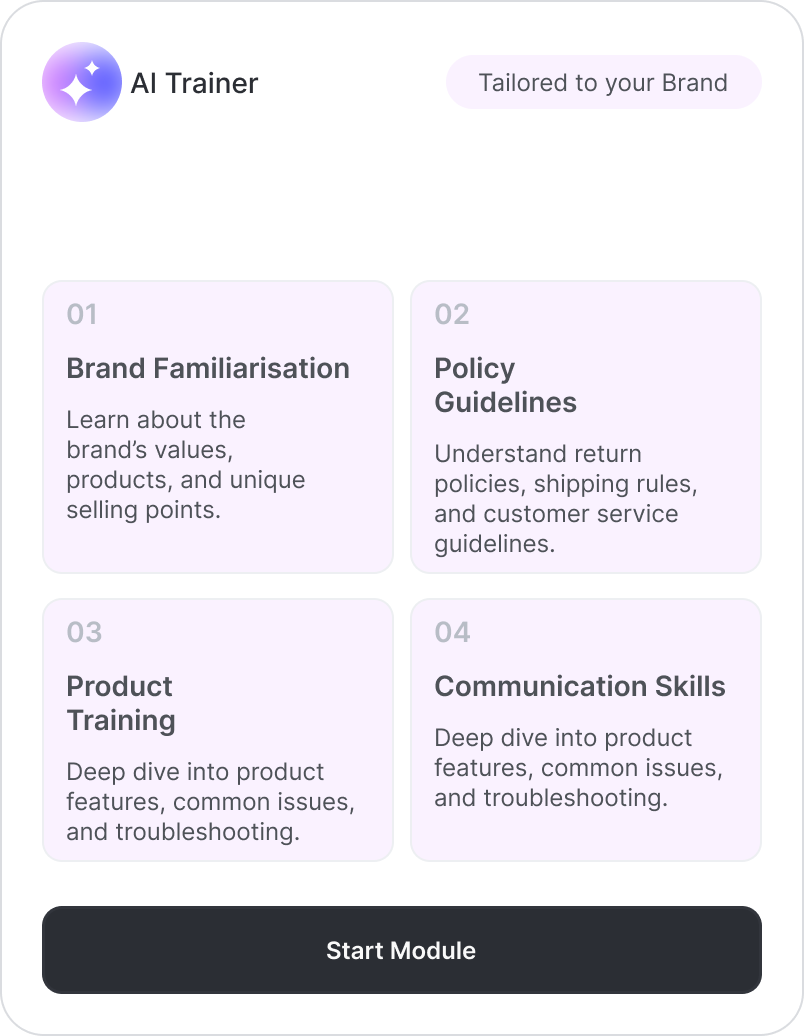Image resolution: width=804 pixels, height=1036 pixels.
Task: Click the AI Trainer title text
Action: pyautogui.click(x=194, y=83)
